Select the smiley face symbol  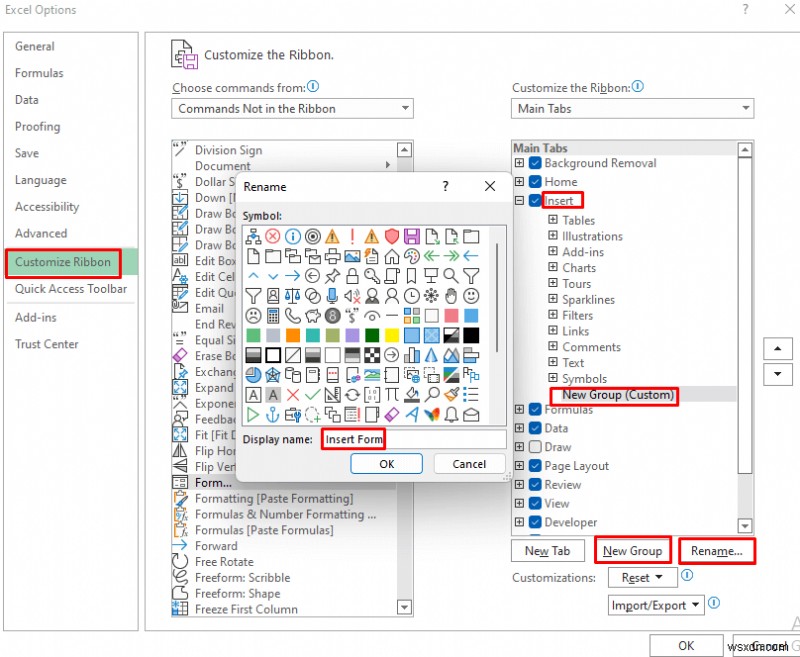click(470, 295)
